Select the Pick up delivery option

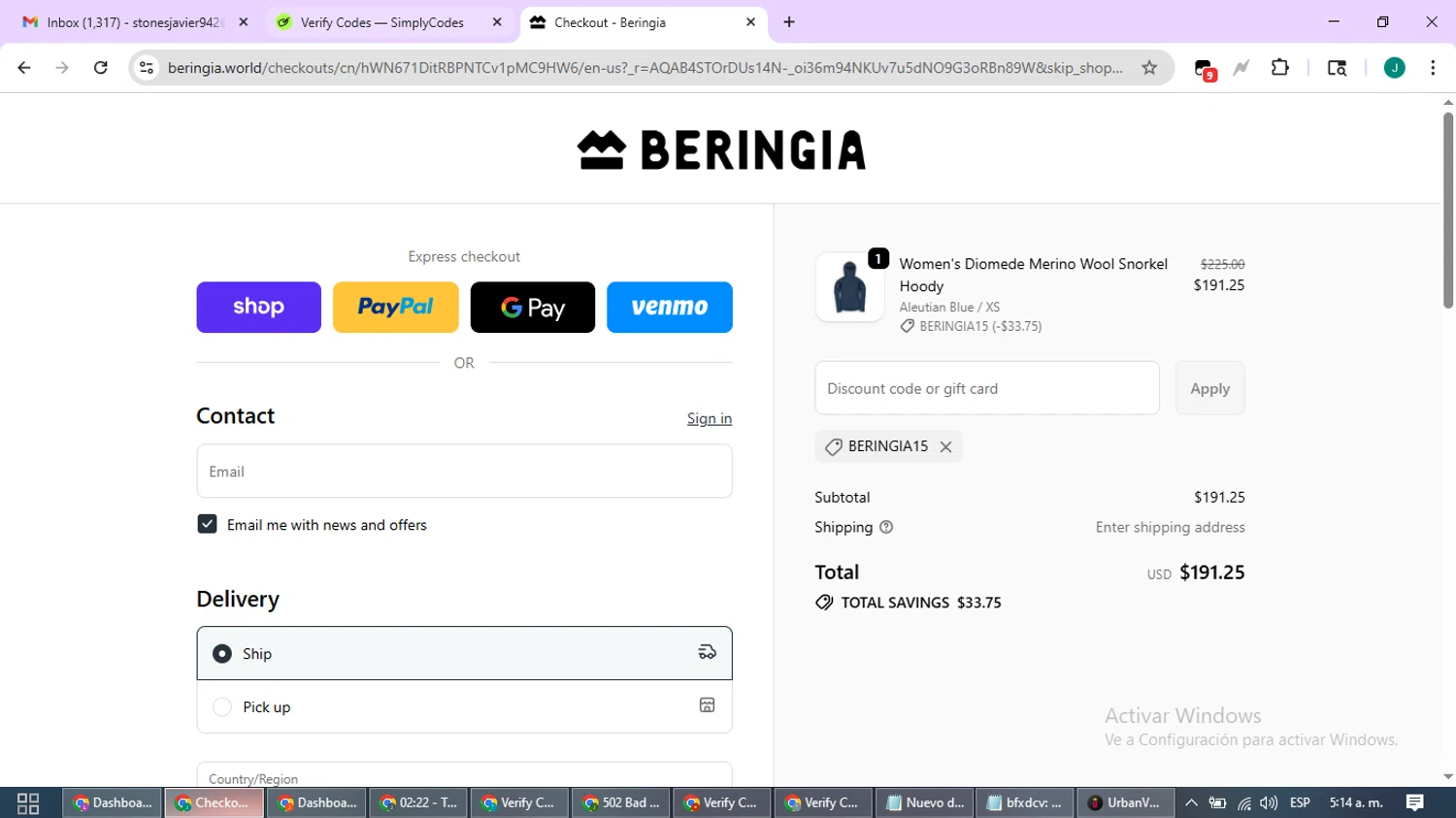[x=464, y=706]
